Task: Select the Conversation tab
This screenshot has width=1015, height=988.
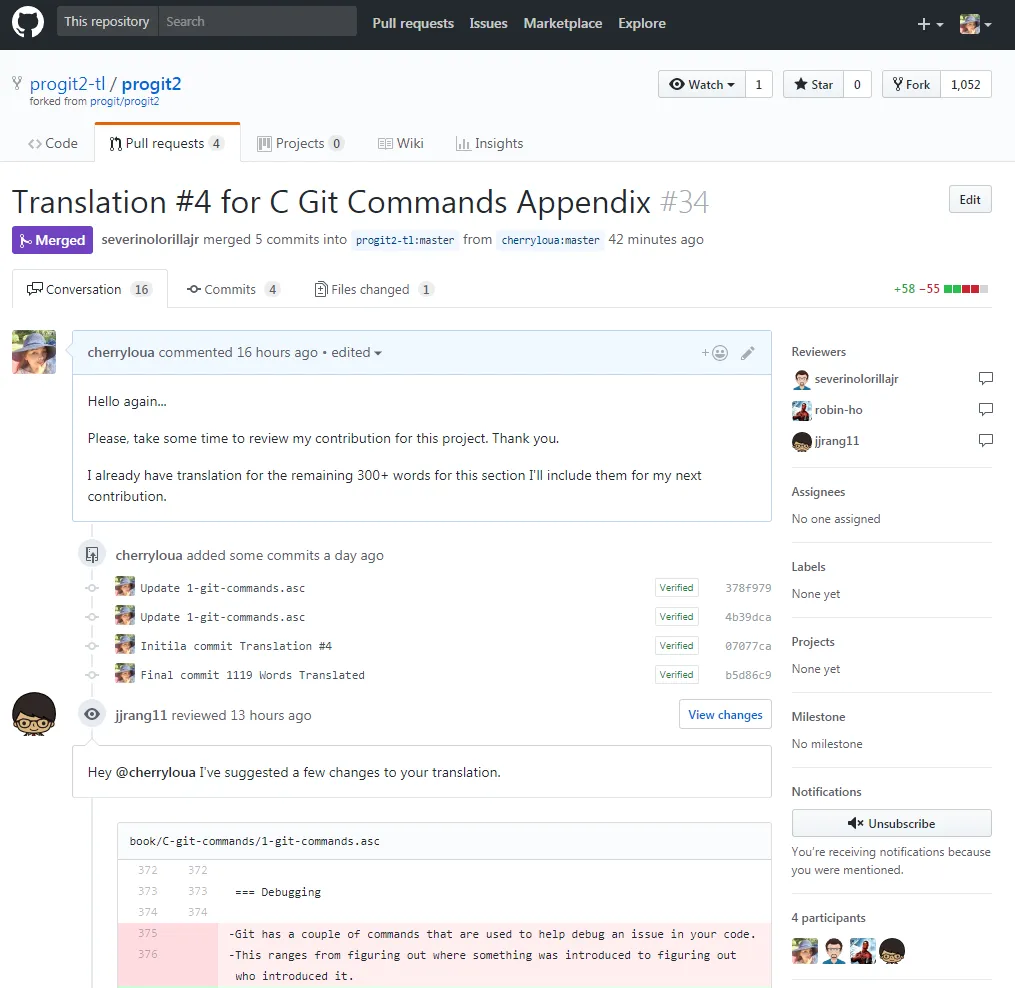Action: pos(89,289)
